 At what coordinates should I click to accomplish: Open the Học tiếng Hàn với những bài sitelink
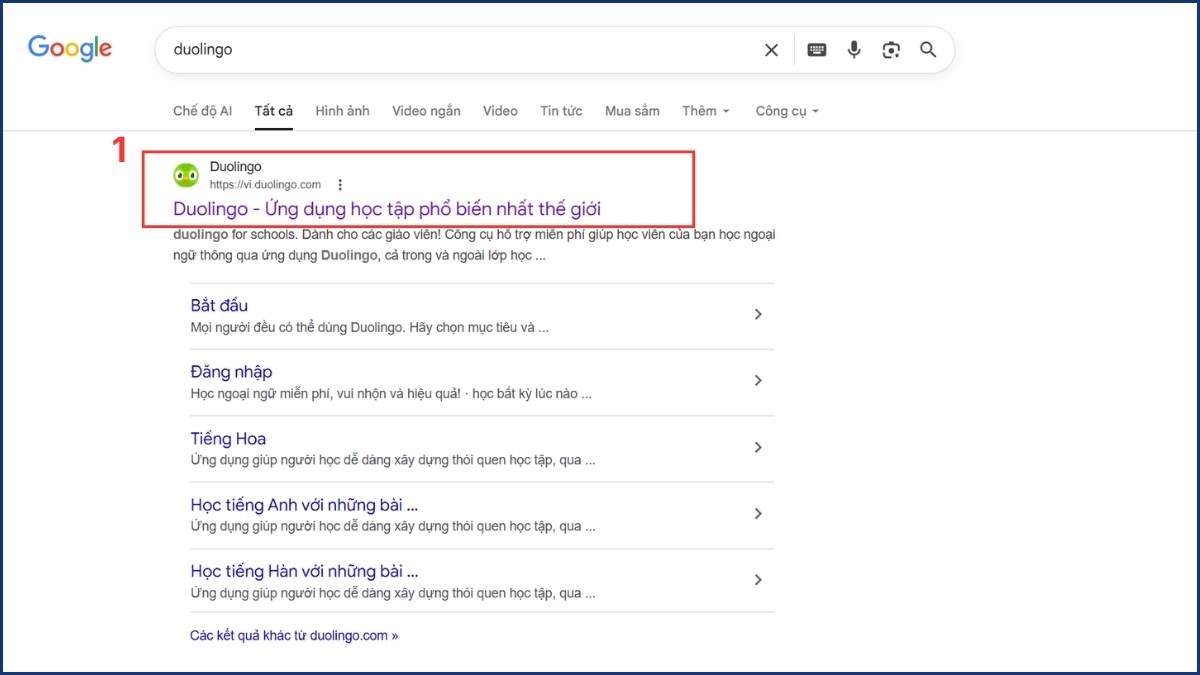[x=304, y=571]
